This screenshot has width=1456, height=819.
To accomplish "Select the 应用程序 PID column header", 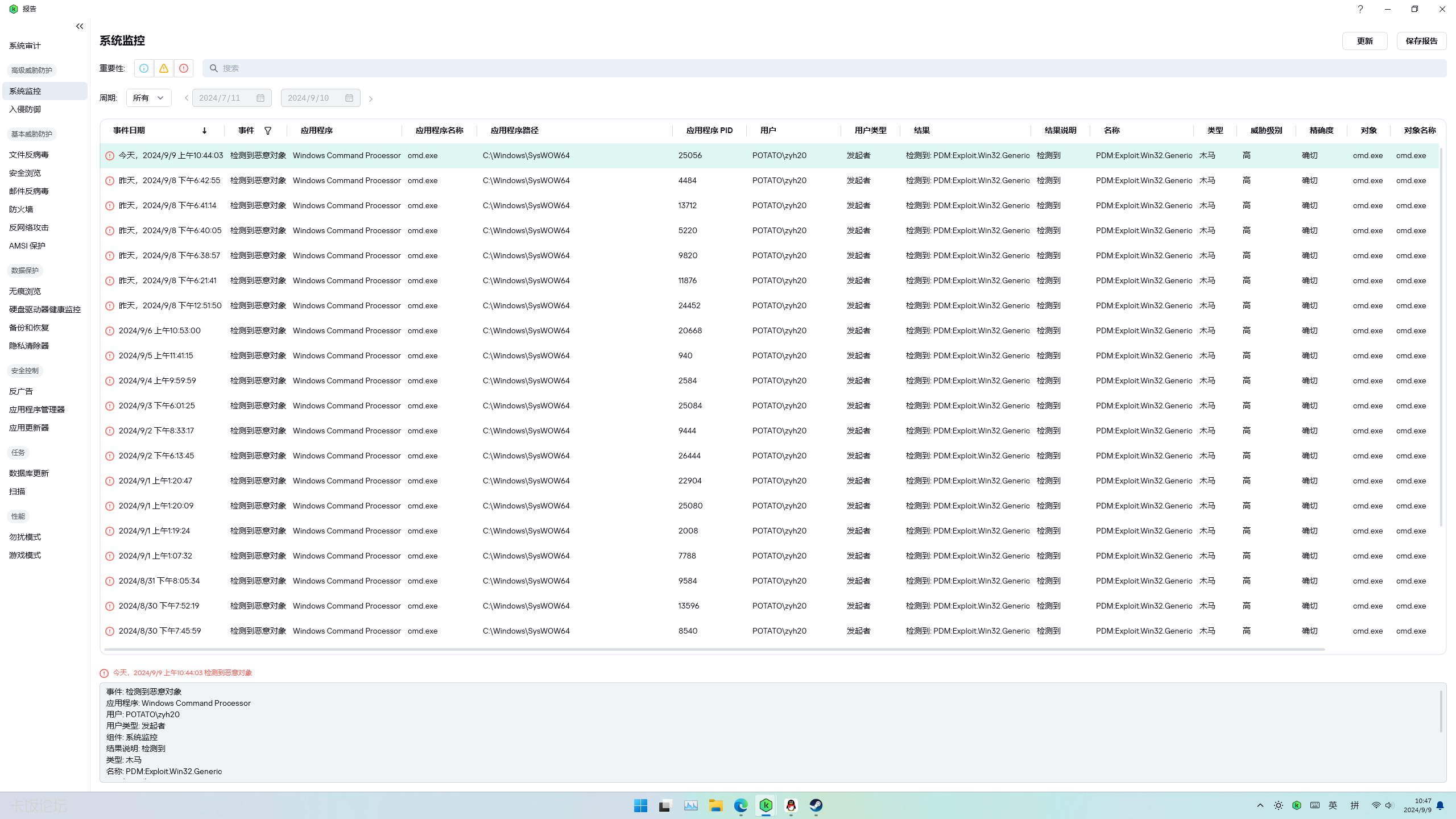I will [x=710, y=130].
